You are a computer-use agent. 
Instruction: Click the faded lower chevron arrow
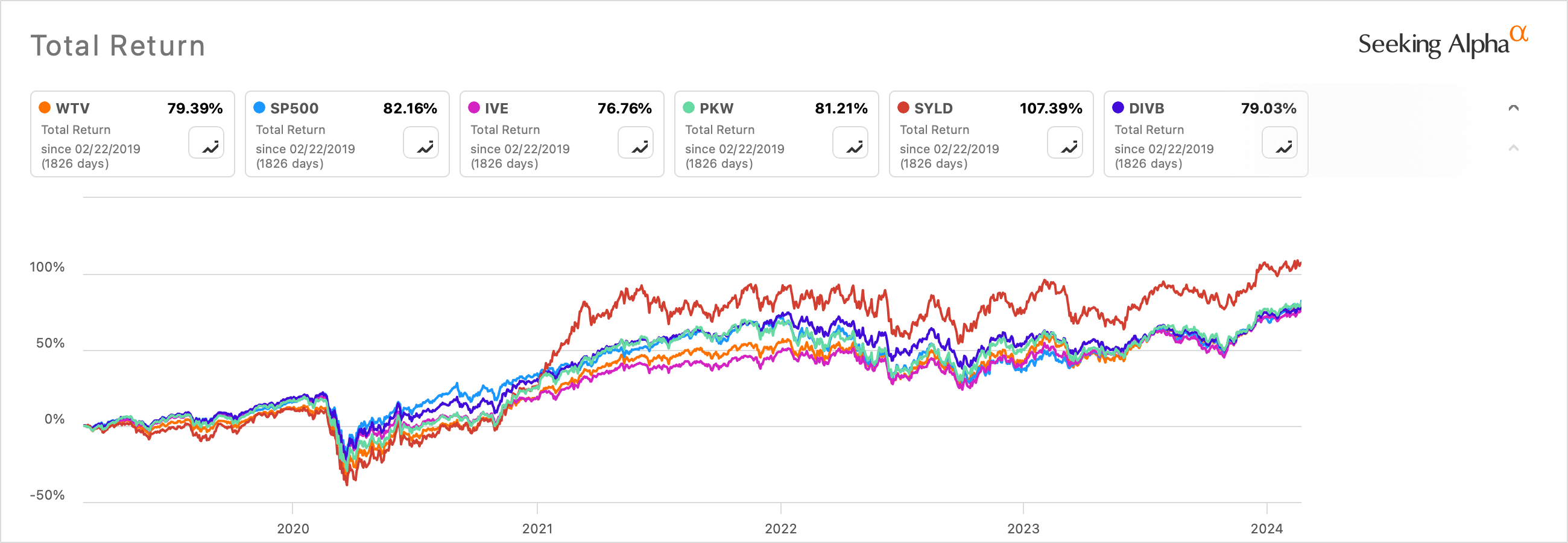[x=1514, y=148]
